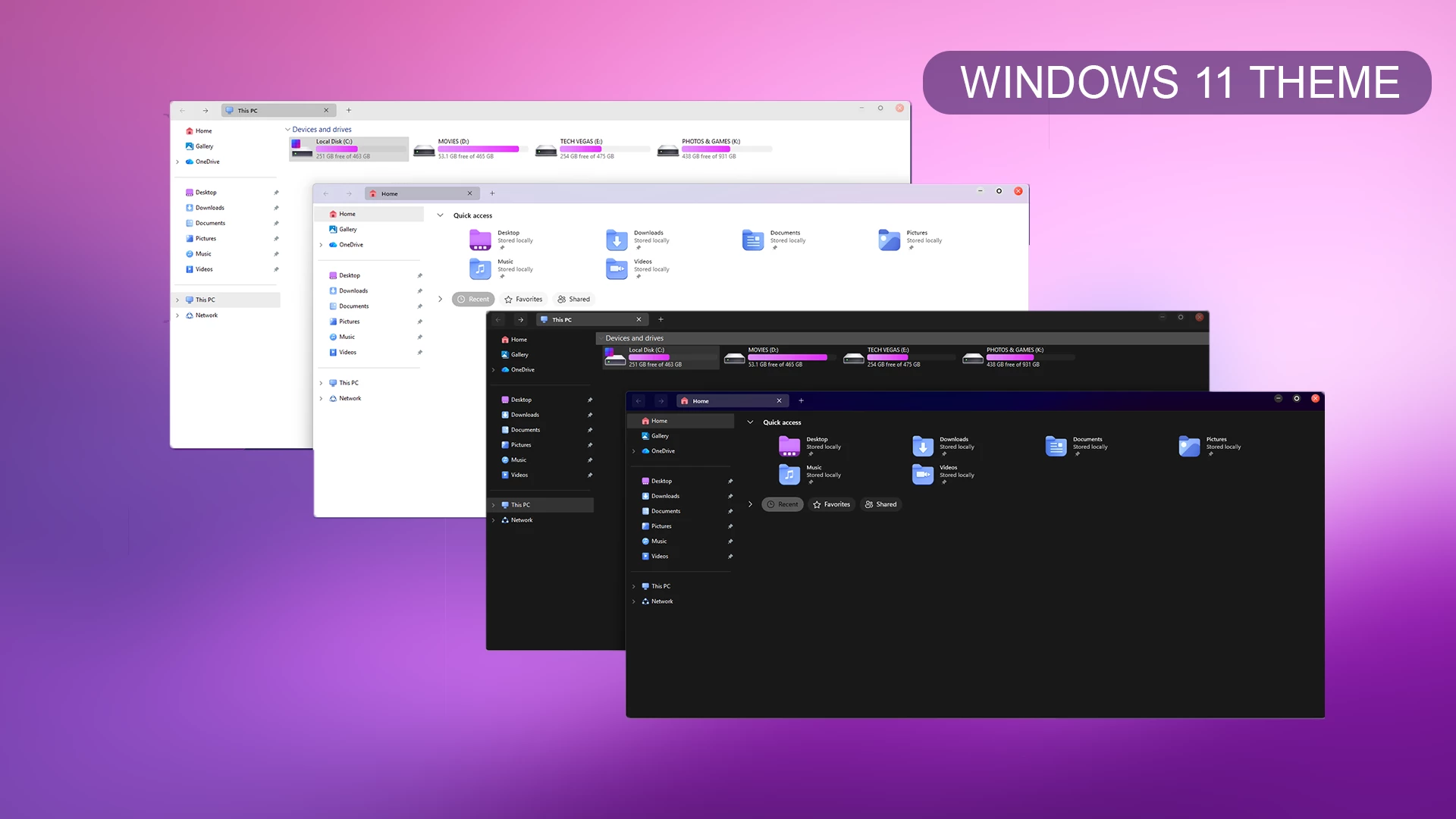1456x819 pixels.
Task: Switch to This PC tab in dark back window
Action: (591, 320)
